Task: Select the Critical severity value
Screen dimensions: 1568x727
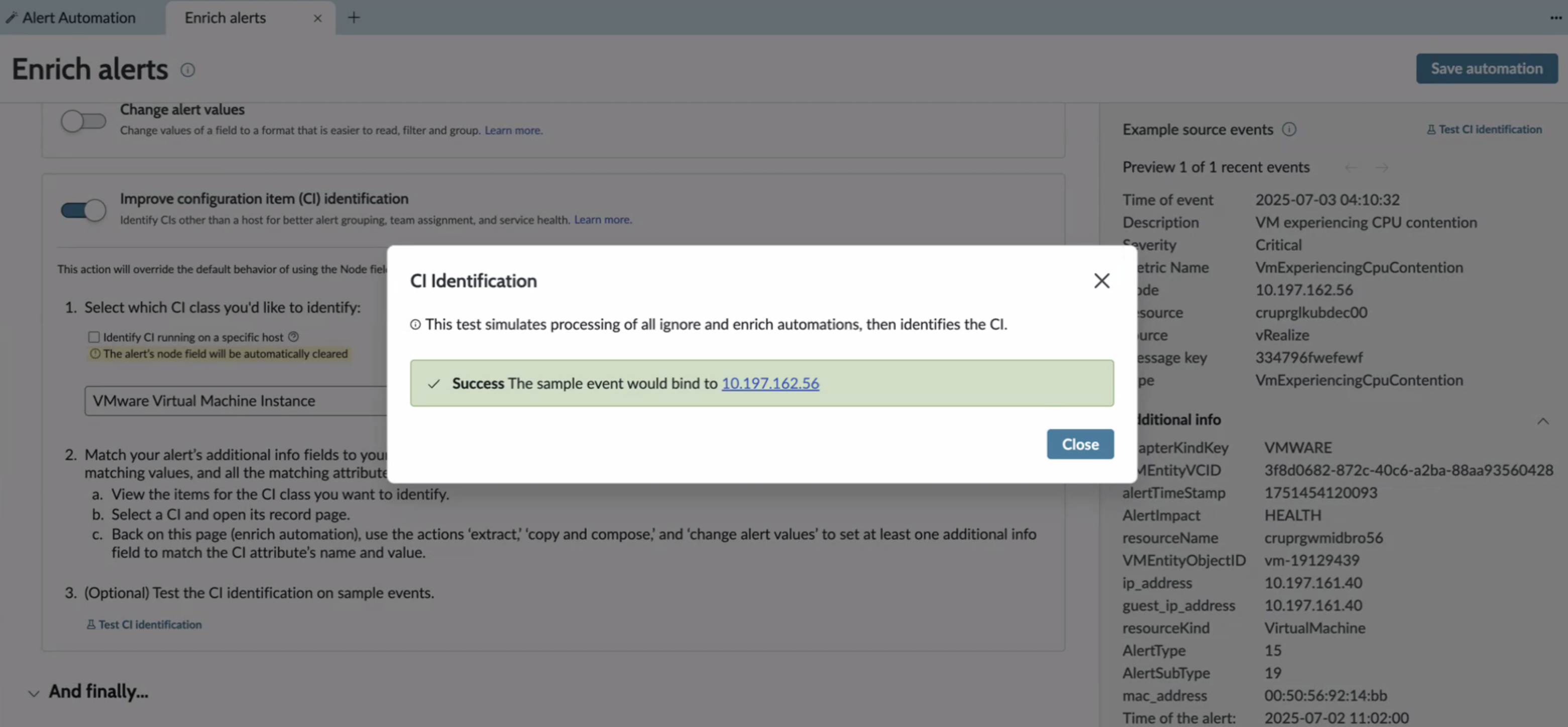Action: coord(1278,245)
